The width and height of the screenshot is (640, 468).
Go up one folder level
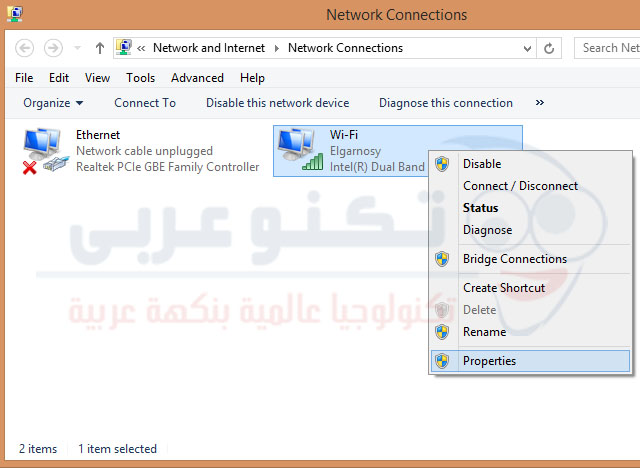[x=99, y=48]
